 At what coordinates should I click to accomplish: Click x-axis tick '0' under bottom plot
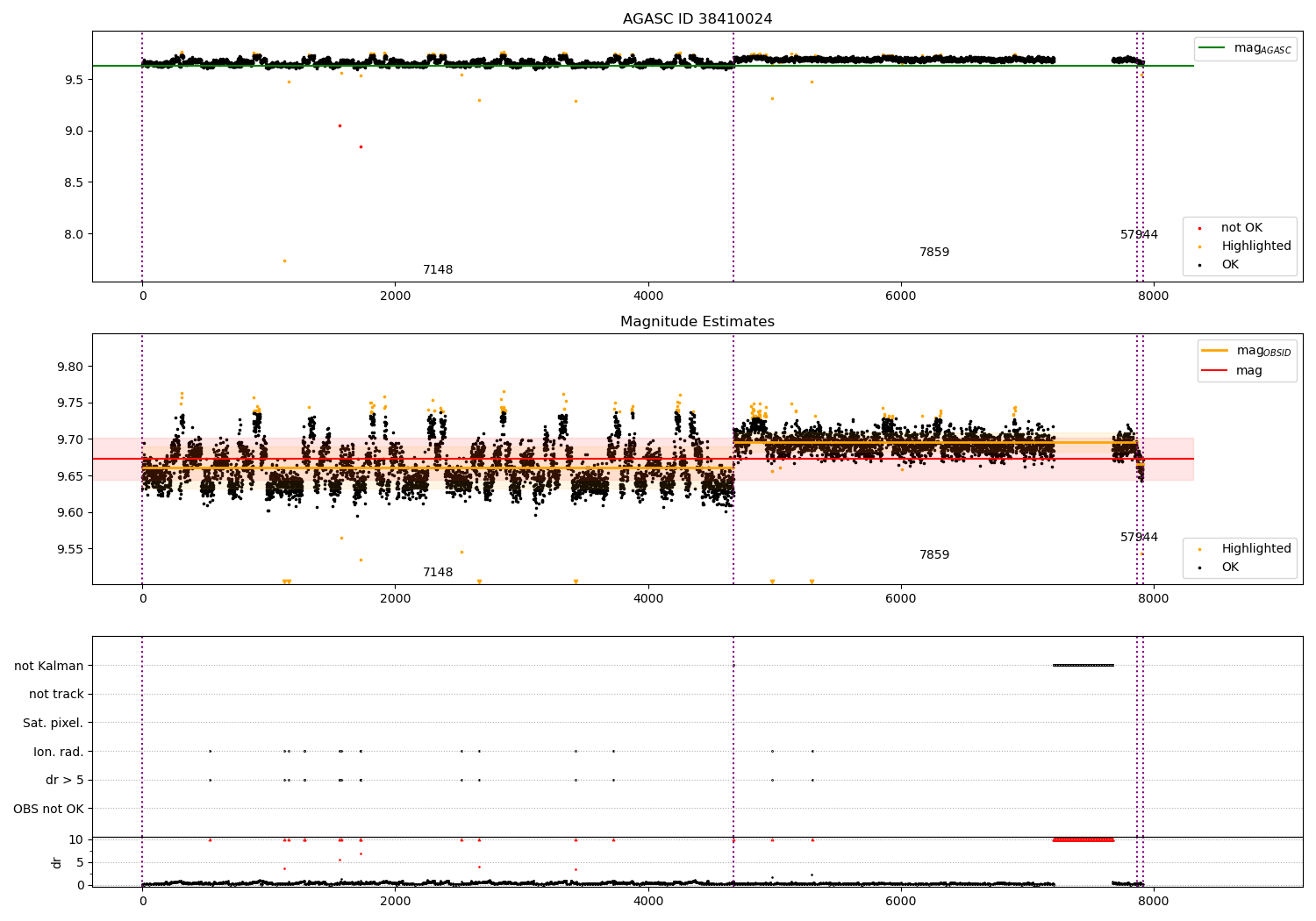coord(142,901)
